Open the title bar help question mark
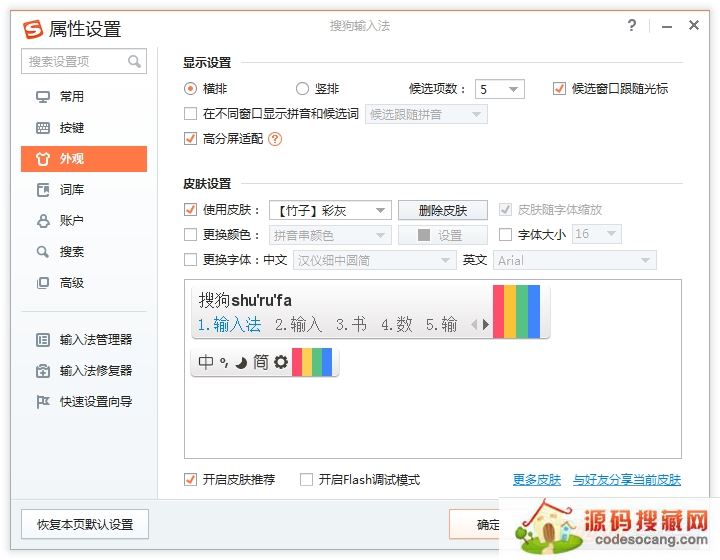720x560 pixels. [x=632, y=26]
